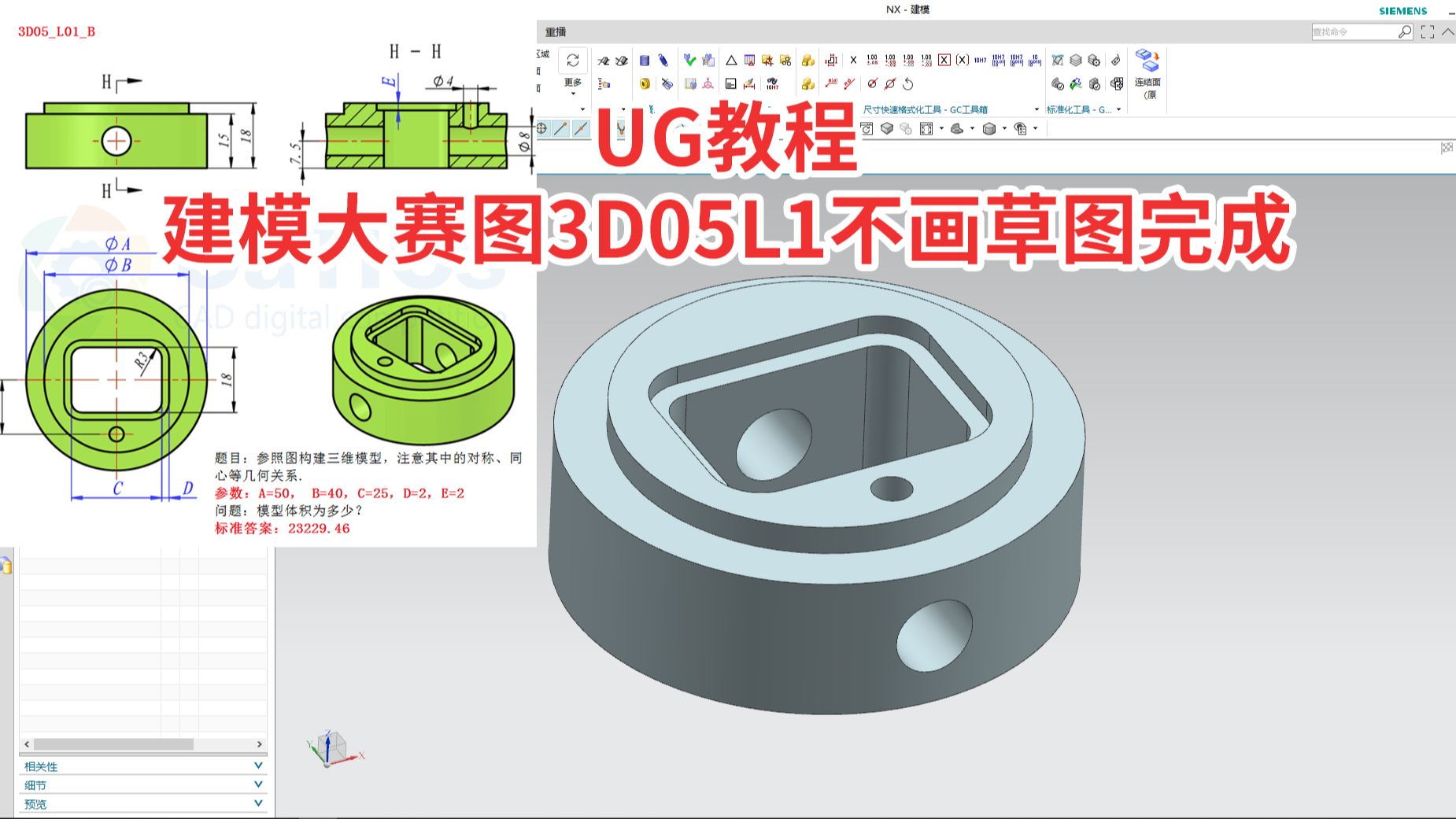Viewport: 1456px width, 819px height.
Task: Click the 10H7 hole fit tolerance icon
Action: pos(981,62)
